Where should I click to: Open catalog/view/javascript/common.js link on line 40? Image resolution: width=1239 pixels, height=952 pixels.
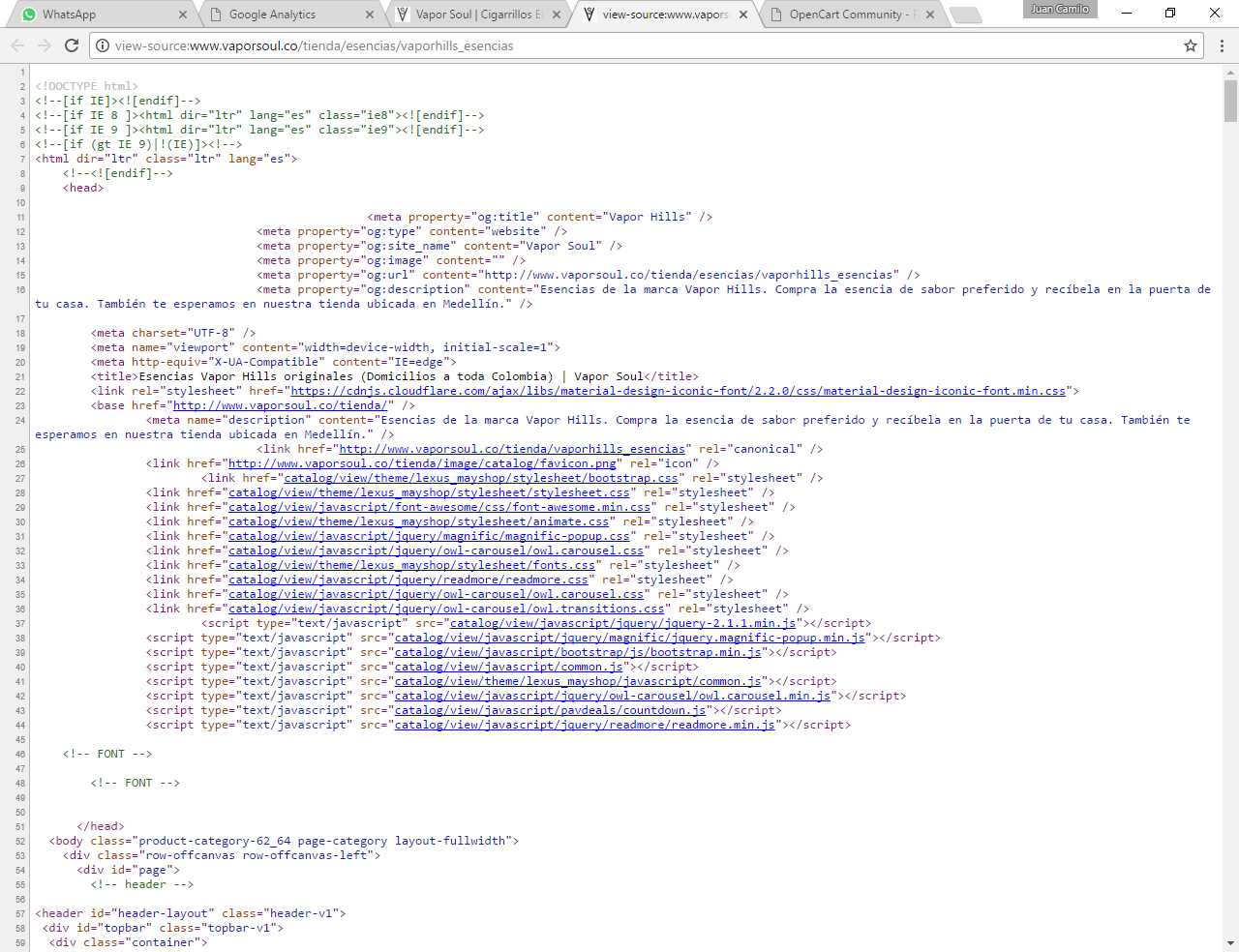[509, 667]
